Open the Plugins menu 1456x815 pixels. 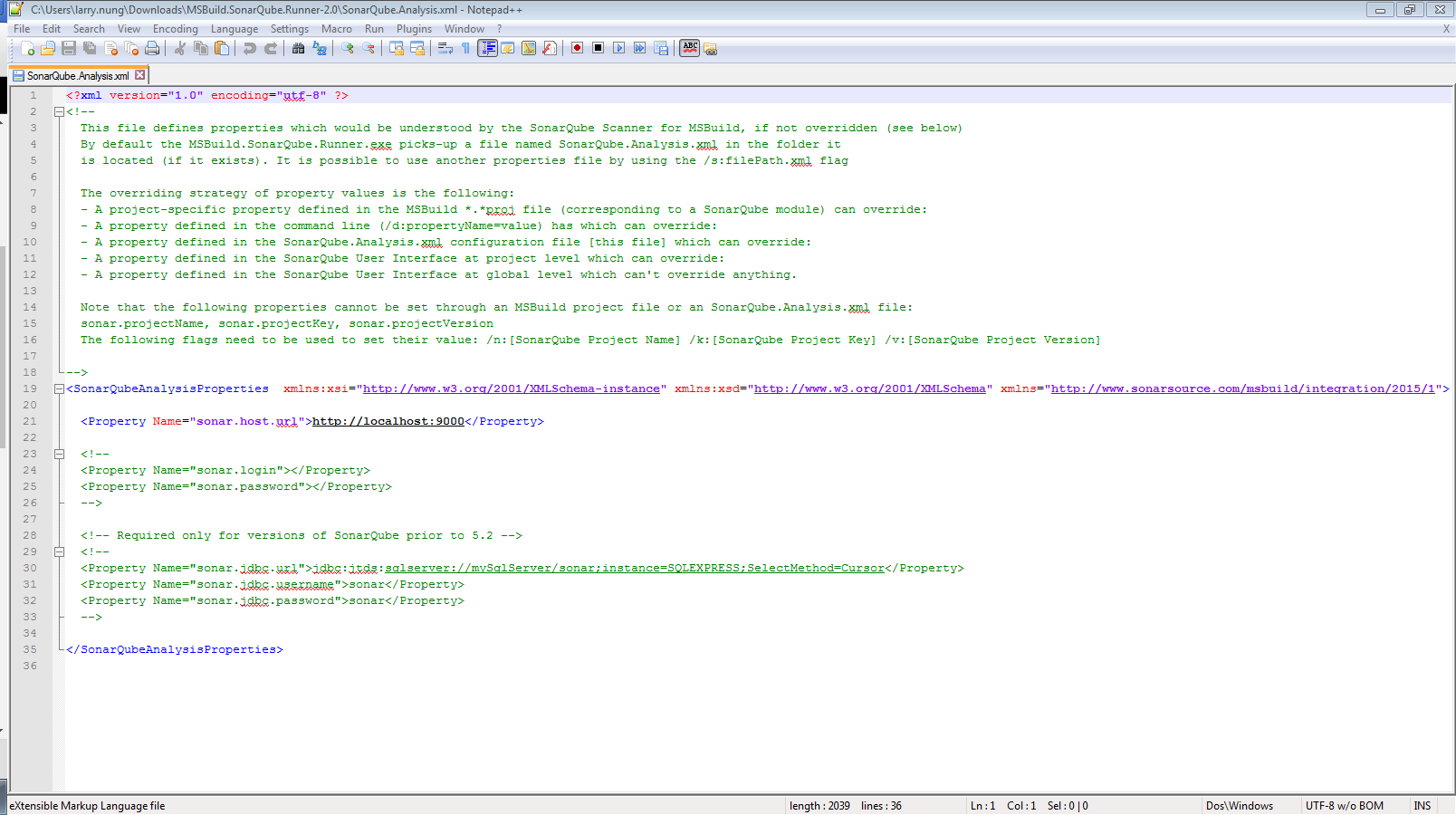pos(414,29)
